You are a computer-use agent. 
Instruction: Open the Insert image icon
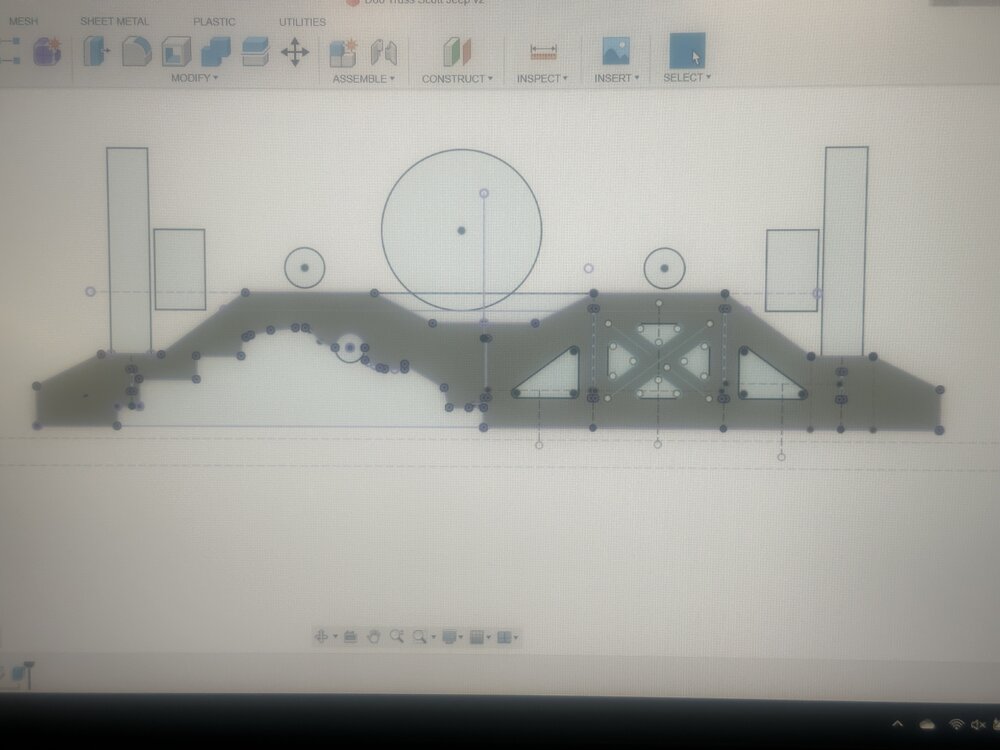point(616,51)
